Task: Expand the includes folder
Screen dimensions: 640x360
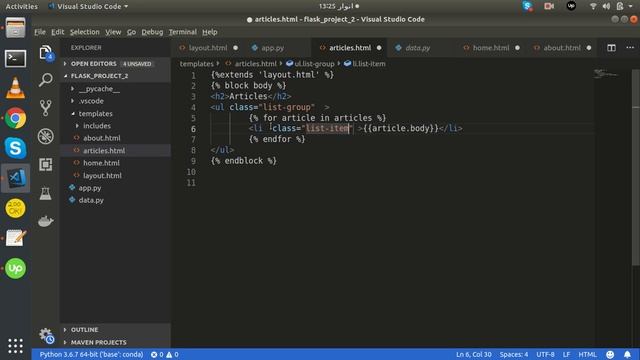Action: point(115,126)
